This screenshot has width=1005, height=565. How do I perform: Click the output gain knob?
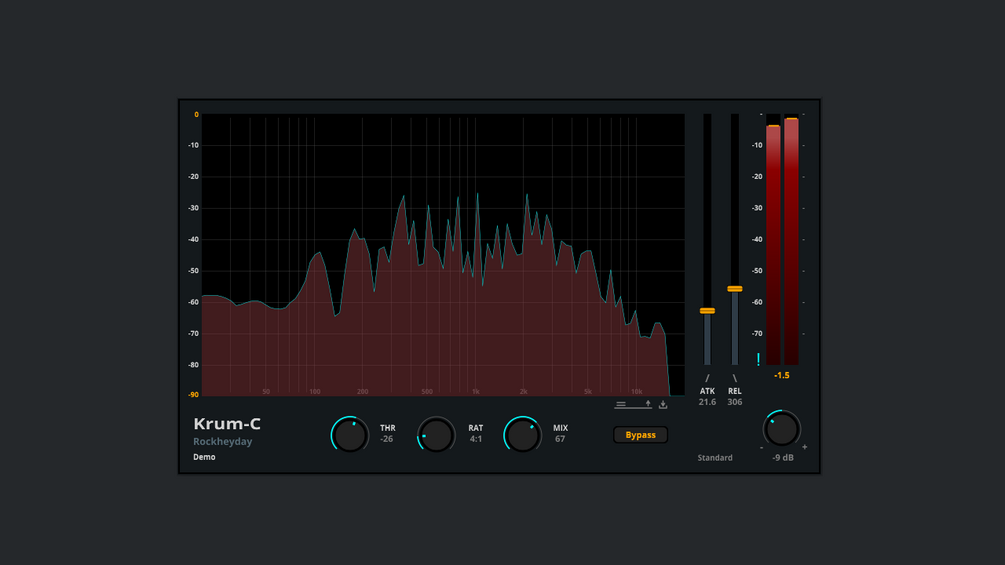pos(782,429)
